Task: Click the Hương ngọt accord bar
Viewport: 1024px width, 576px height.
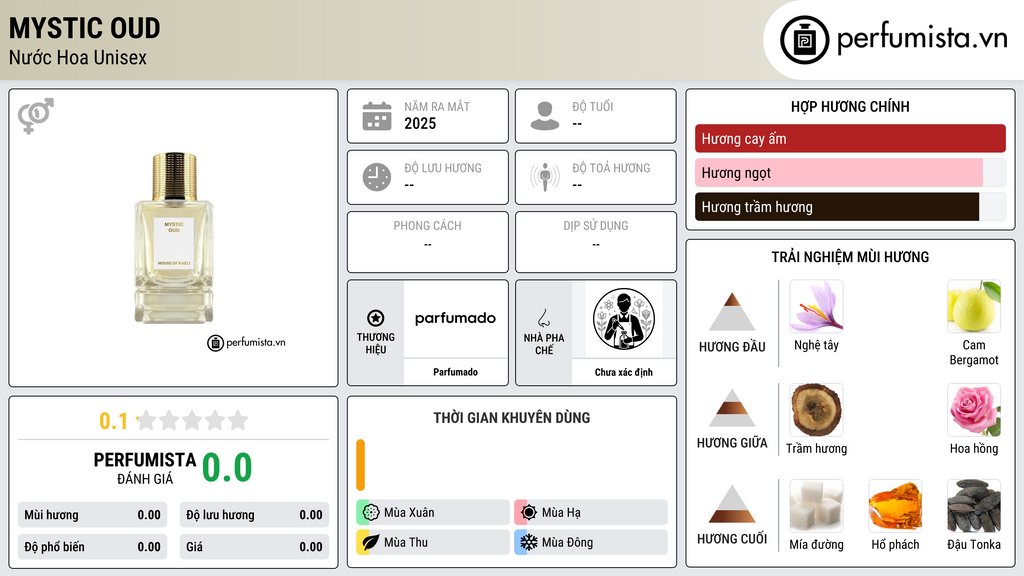Action: (850, 172)
